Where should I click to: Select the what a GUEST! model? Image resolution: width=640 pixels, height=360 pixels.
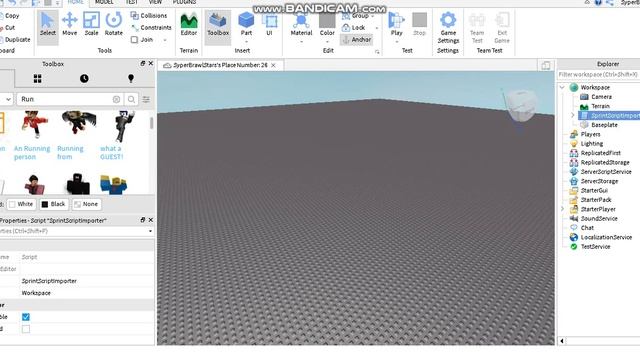(x=118, y=135)
